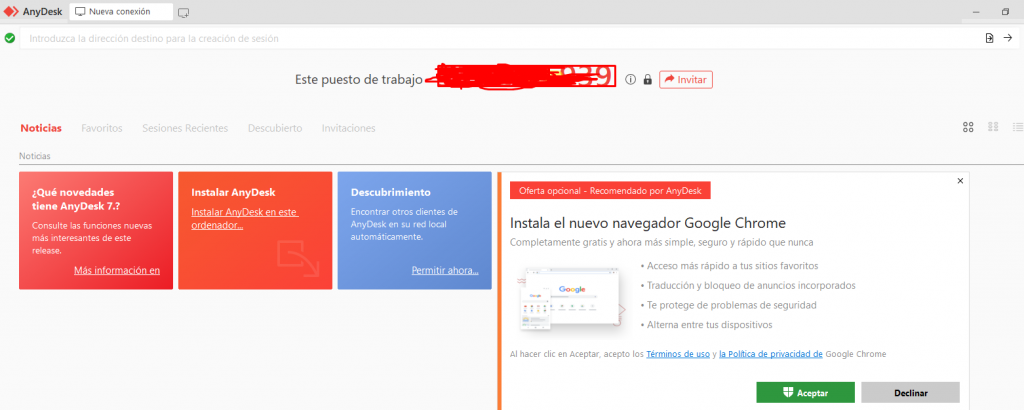
Task: Close the Google Chrome offer panel
Action: pyautogui.click(x=960, y=181)
